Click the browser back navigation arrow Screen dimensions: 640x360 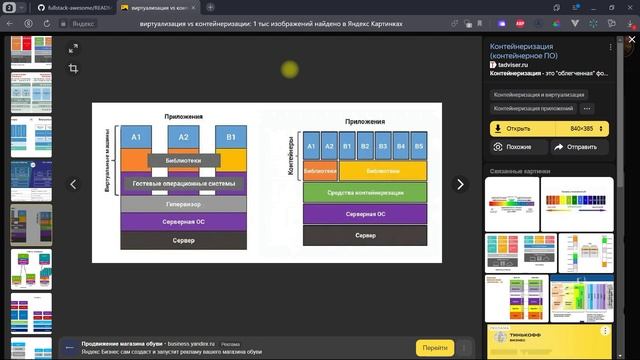(x=9, y=24)
